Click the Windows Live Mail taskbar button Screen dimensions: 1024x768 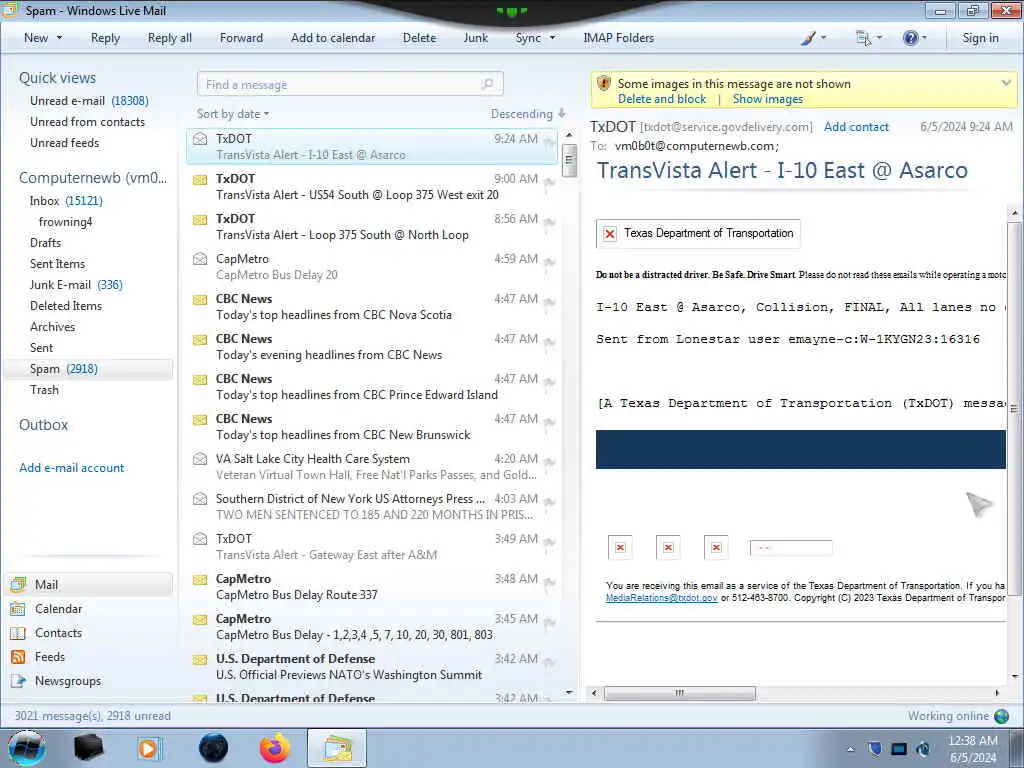click(337, 748)
